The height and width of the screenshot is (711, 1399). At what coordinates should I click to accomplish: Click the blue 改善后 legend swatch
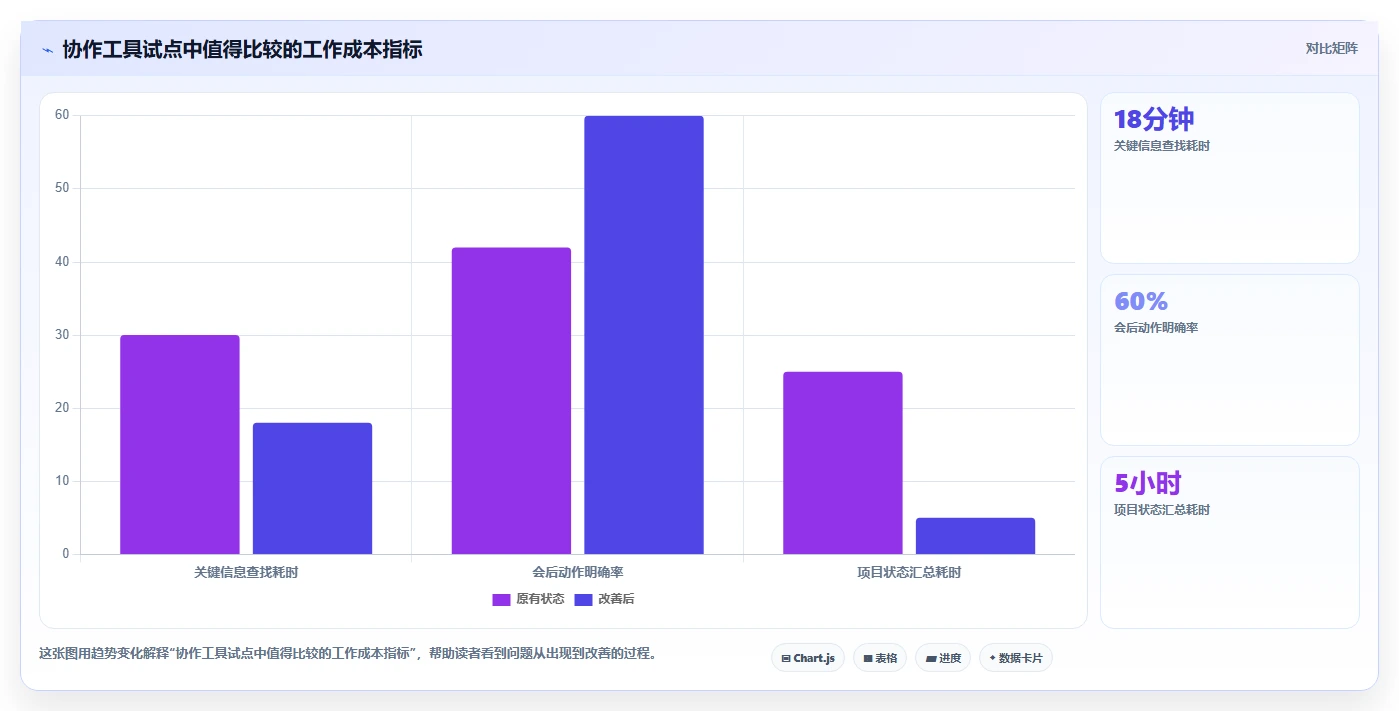[583, 599]
